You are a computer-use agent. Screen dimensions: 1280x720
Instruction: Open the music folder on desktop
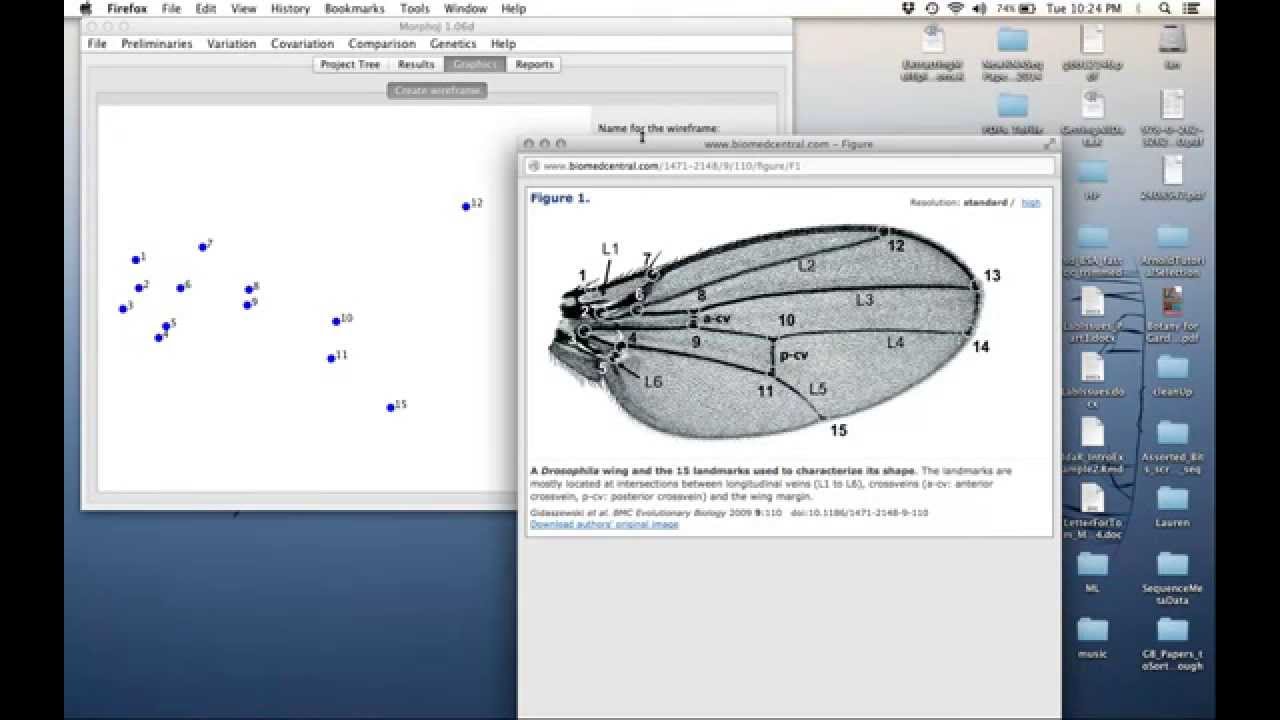(1092, 637)
